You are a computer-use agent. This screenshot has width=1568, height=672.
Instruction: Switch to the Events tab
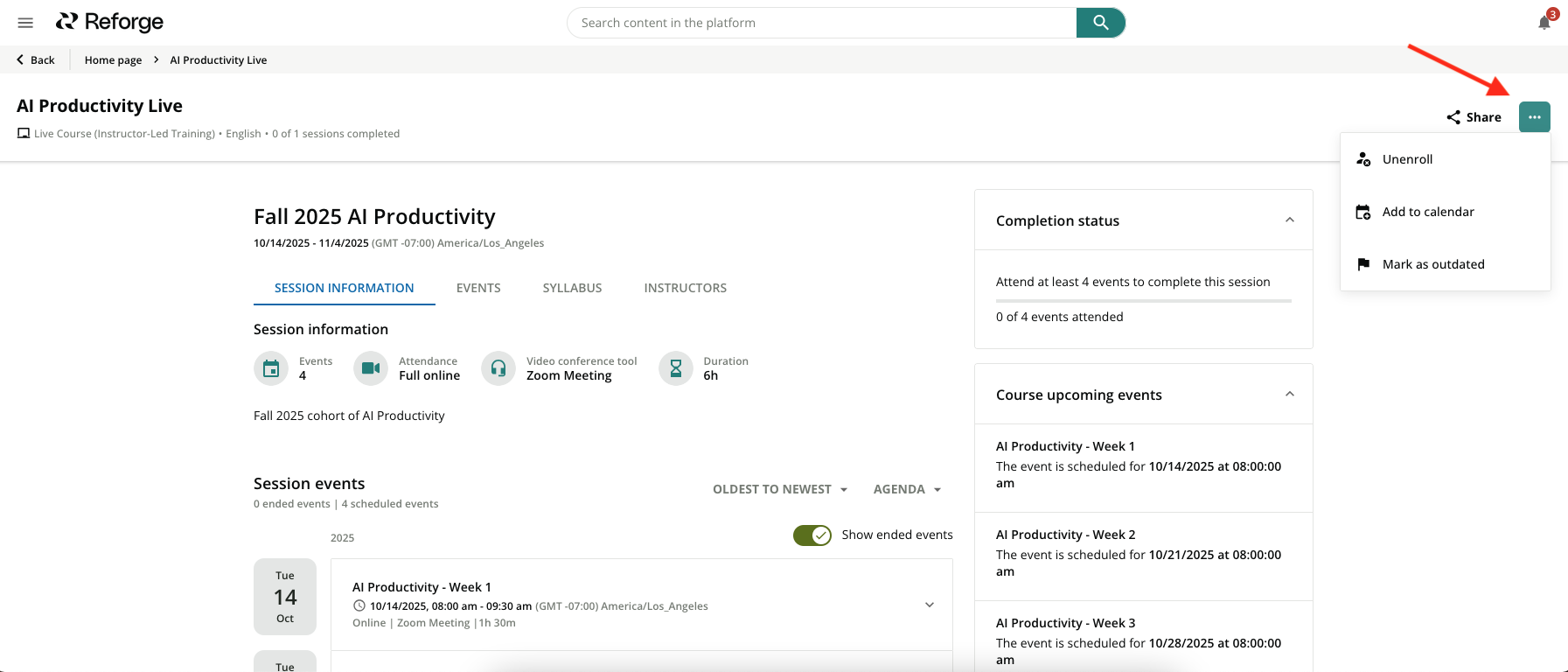pos(478,288)
